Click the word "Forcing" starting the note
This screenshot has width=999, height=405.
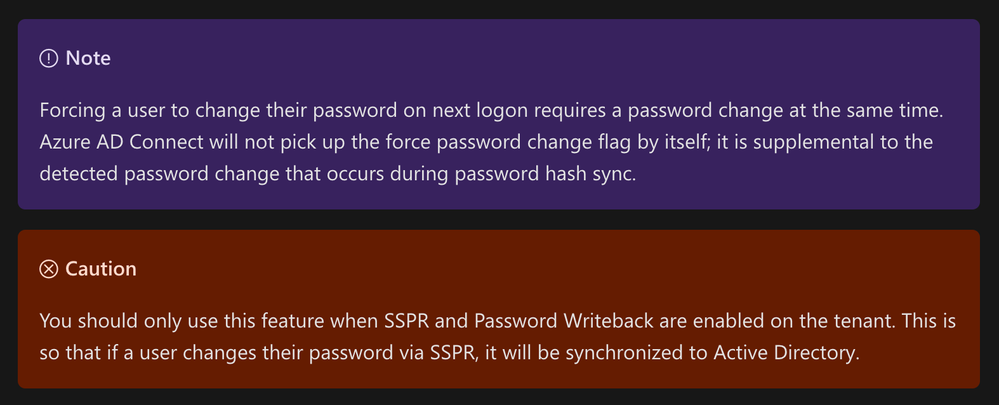(x=75, y=112)
